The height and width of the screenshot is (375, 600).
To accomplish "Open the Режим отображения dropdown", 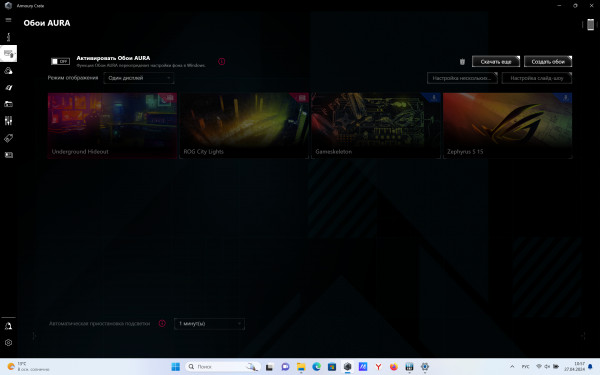I will [139, 78].
